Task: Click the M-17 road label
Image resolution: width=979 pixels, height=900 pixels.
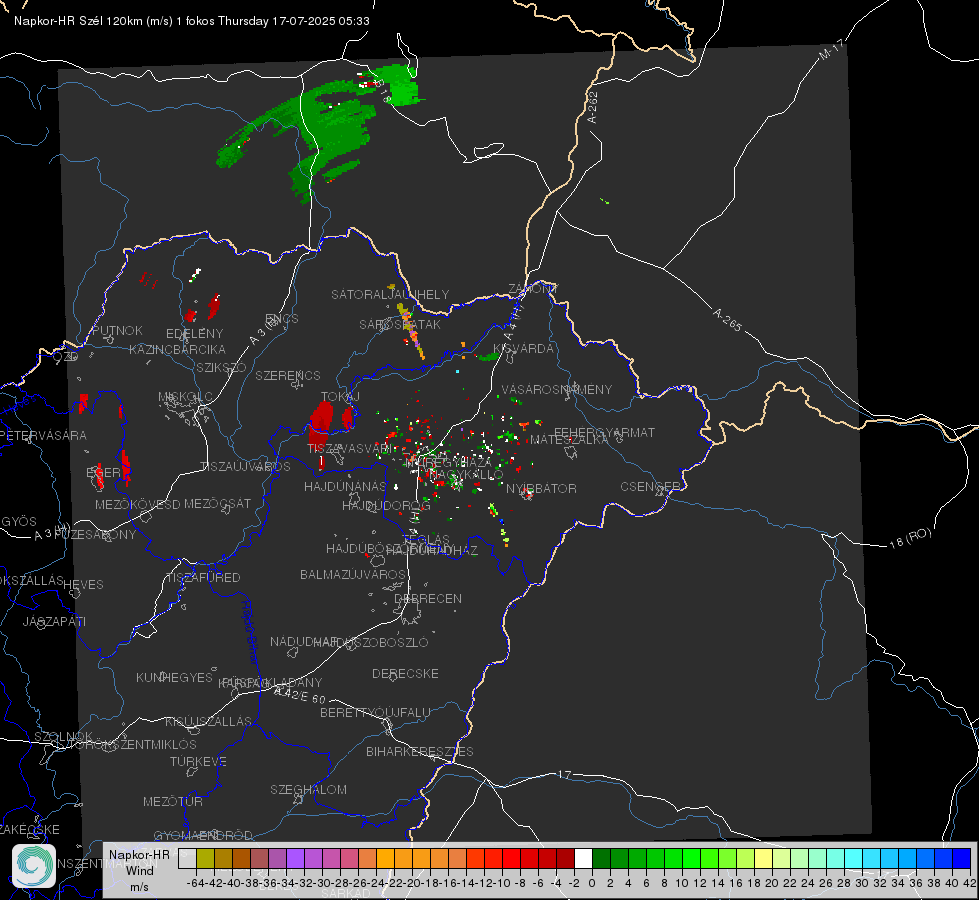Action: click(831, 49)
